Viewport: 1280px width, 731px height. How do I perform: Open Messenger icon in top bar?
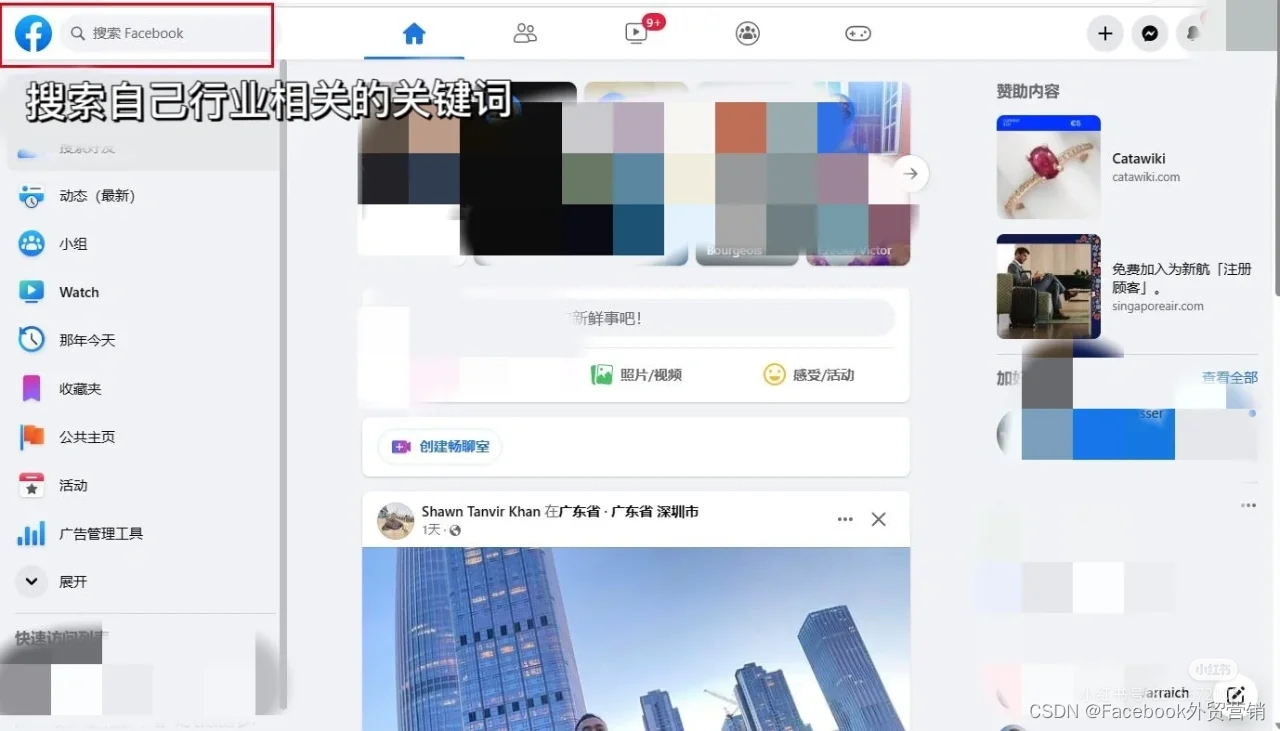[x=1150, y=34]
